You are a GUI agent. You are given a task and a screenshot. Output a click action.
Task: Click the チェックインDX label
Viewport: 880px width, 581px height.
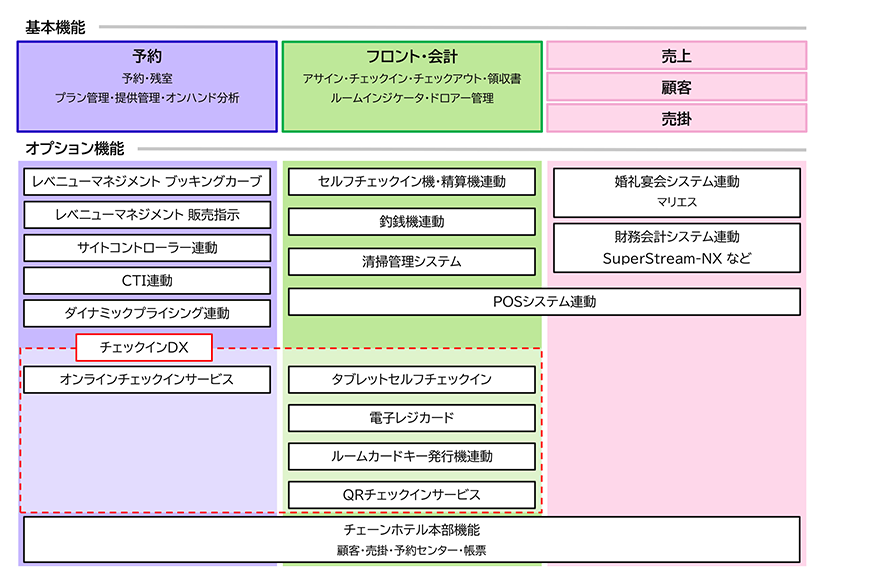(x=144, y=347)
